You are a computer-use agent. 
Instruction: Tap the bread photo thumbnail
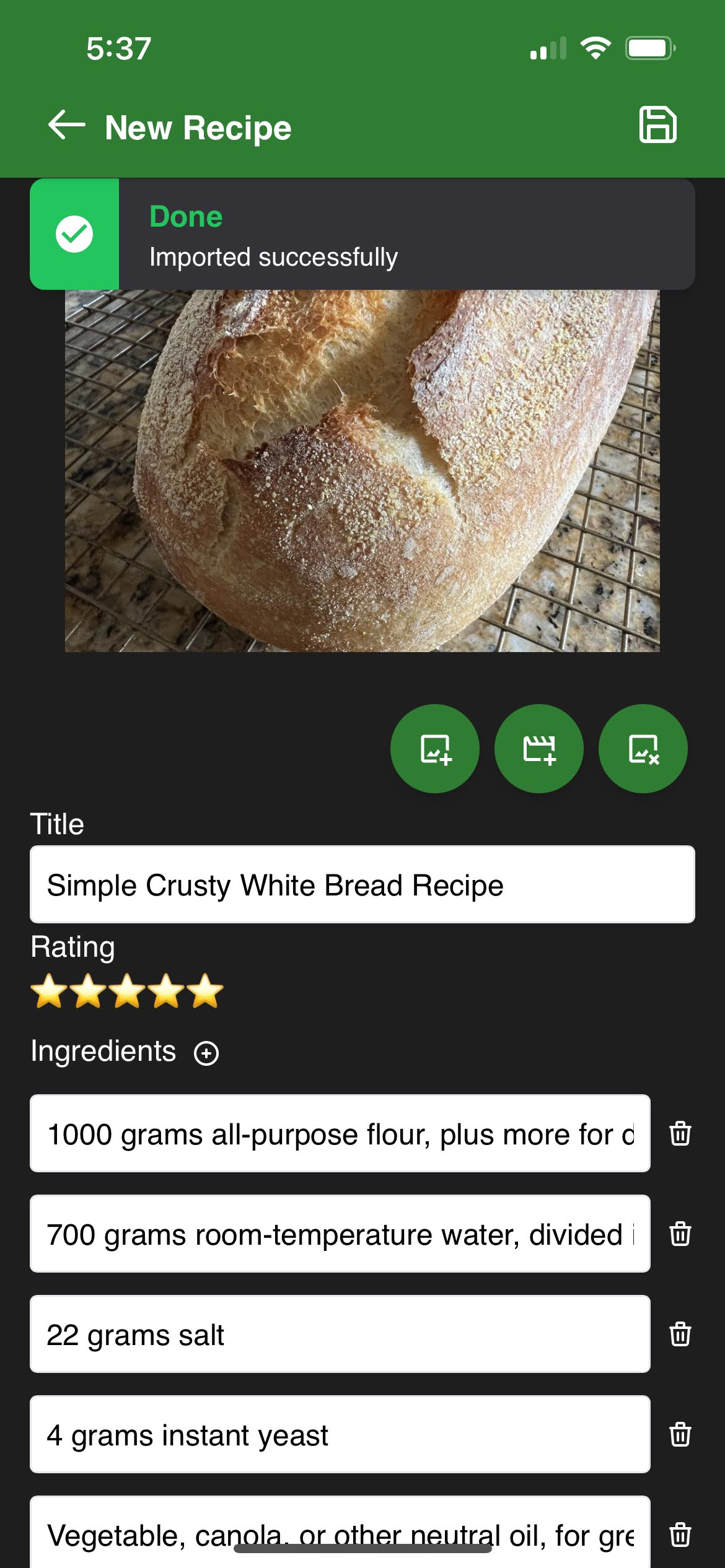click(x=362, y=471)
